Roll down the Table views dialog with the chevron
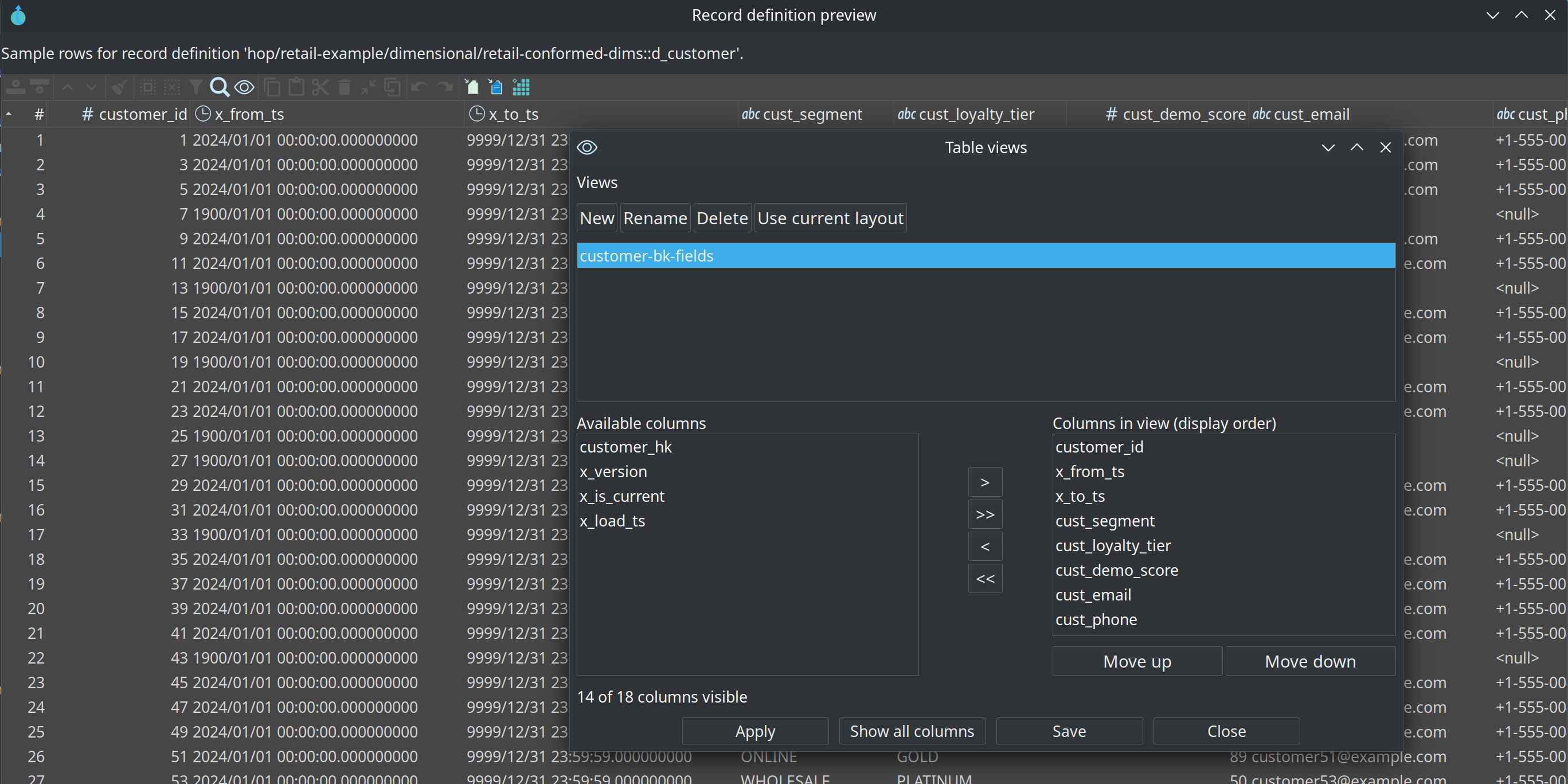The height and width of the screenshot is (784, 1568). (1328, 147)
